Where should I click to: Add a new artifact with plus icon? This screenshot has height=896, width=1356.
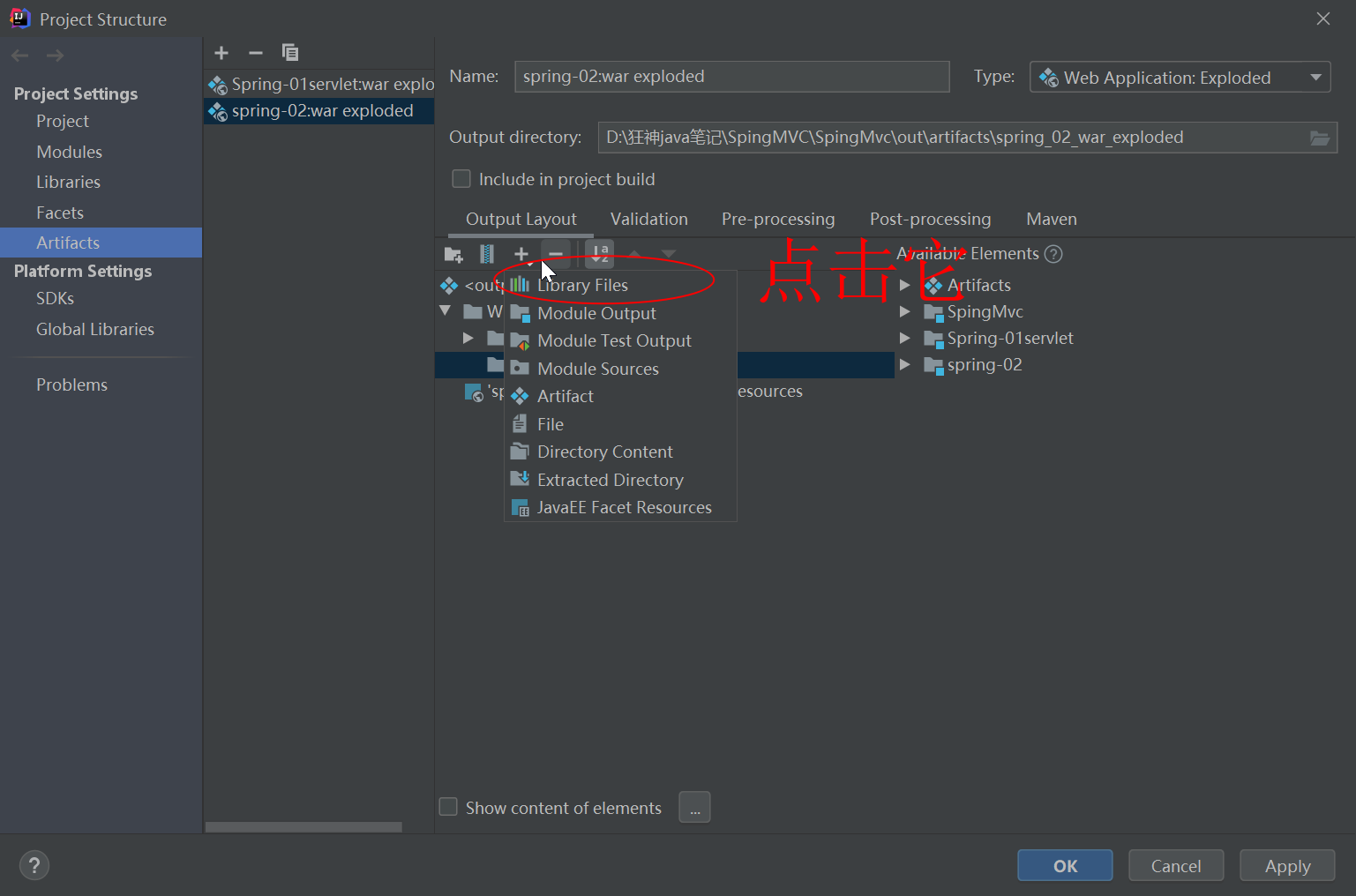pos(221,53)
